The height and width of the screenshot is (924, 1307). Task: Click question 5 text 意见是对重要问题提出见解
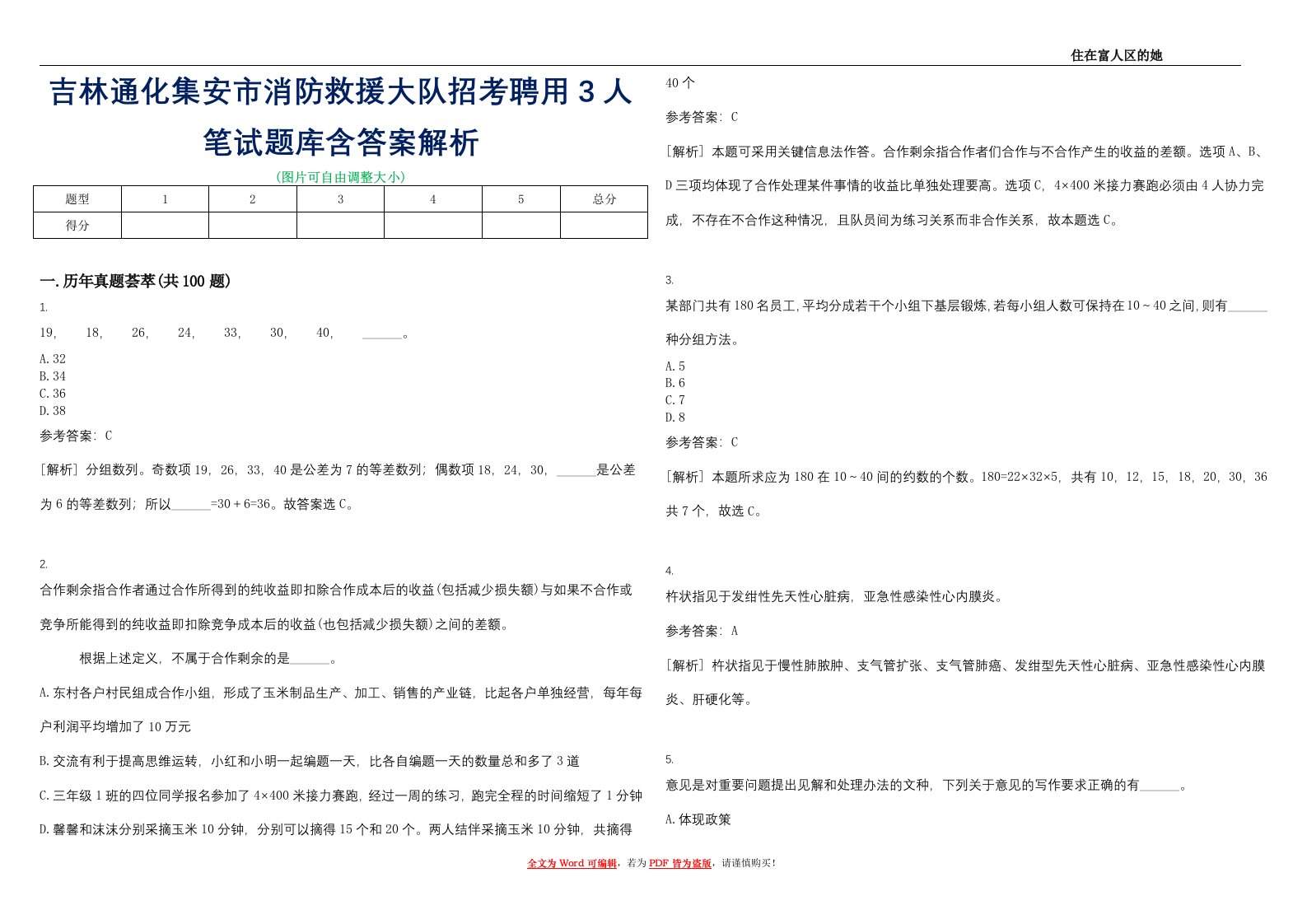coord(927,785)
